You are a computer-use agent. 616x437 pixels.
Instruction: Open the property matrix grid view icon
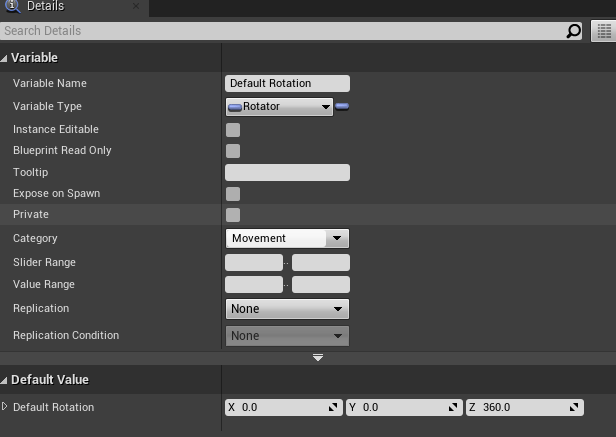click(603, 31)
